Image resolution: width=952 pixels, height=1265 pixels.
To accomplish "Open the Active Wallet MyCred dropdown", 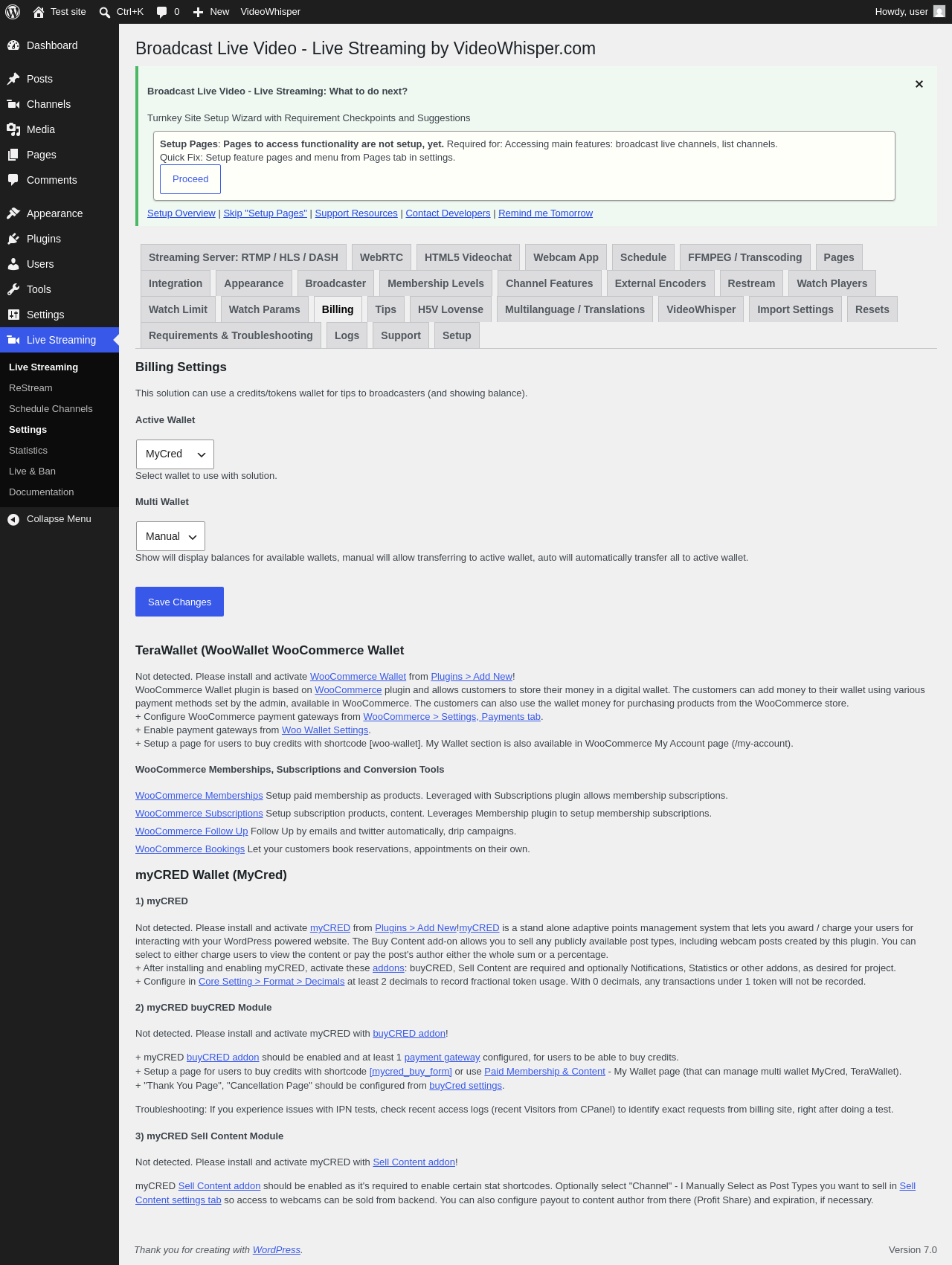I will click(175, 454).
